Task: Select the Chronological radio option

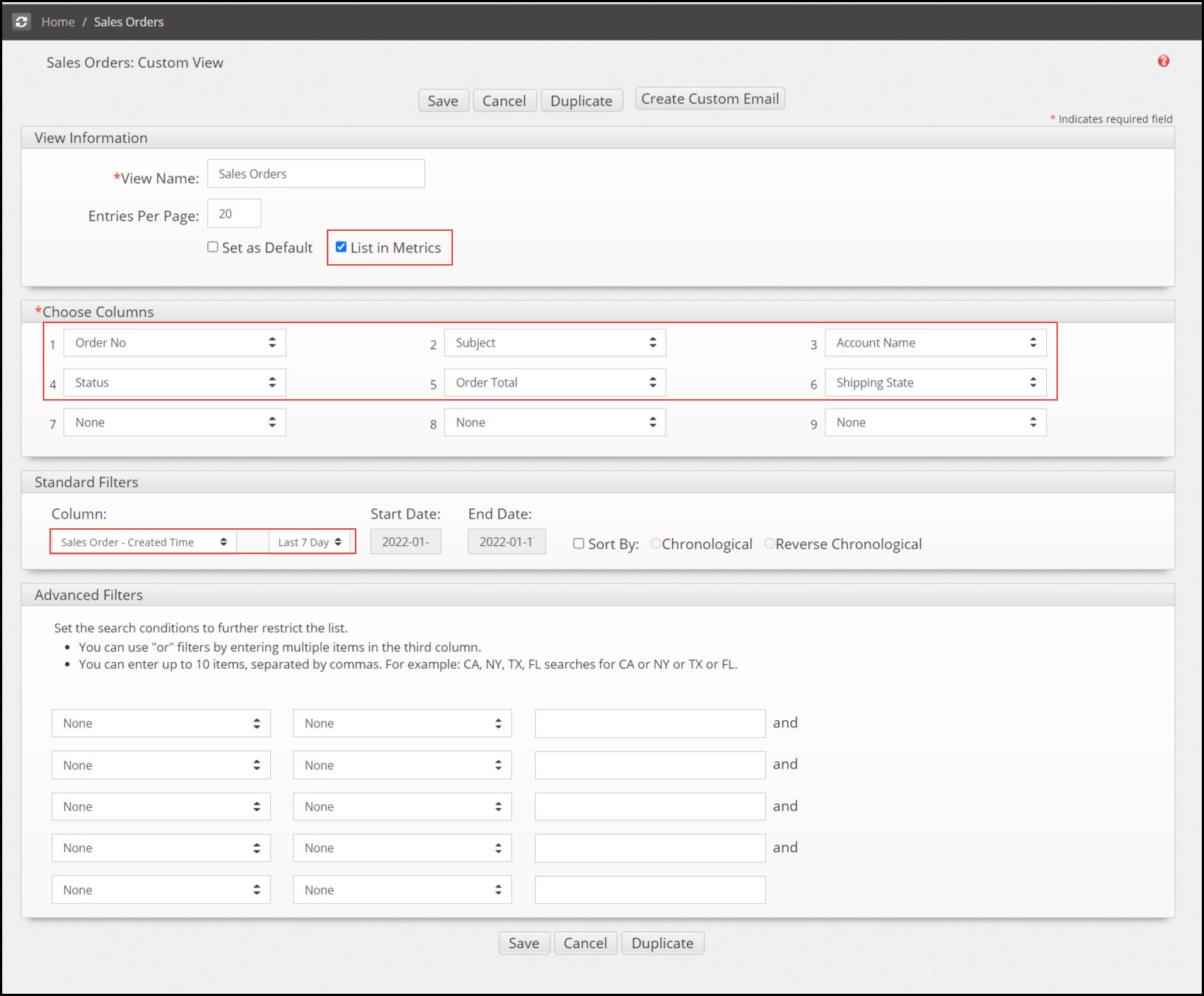Action: [x=656, y=544]
